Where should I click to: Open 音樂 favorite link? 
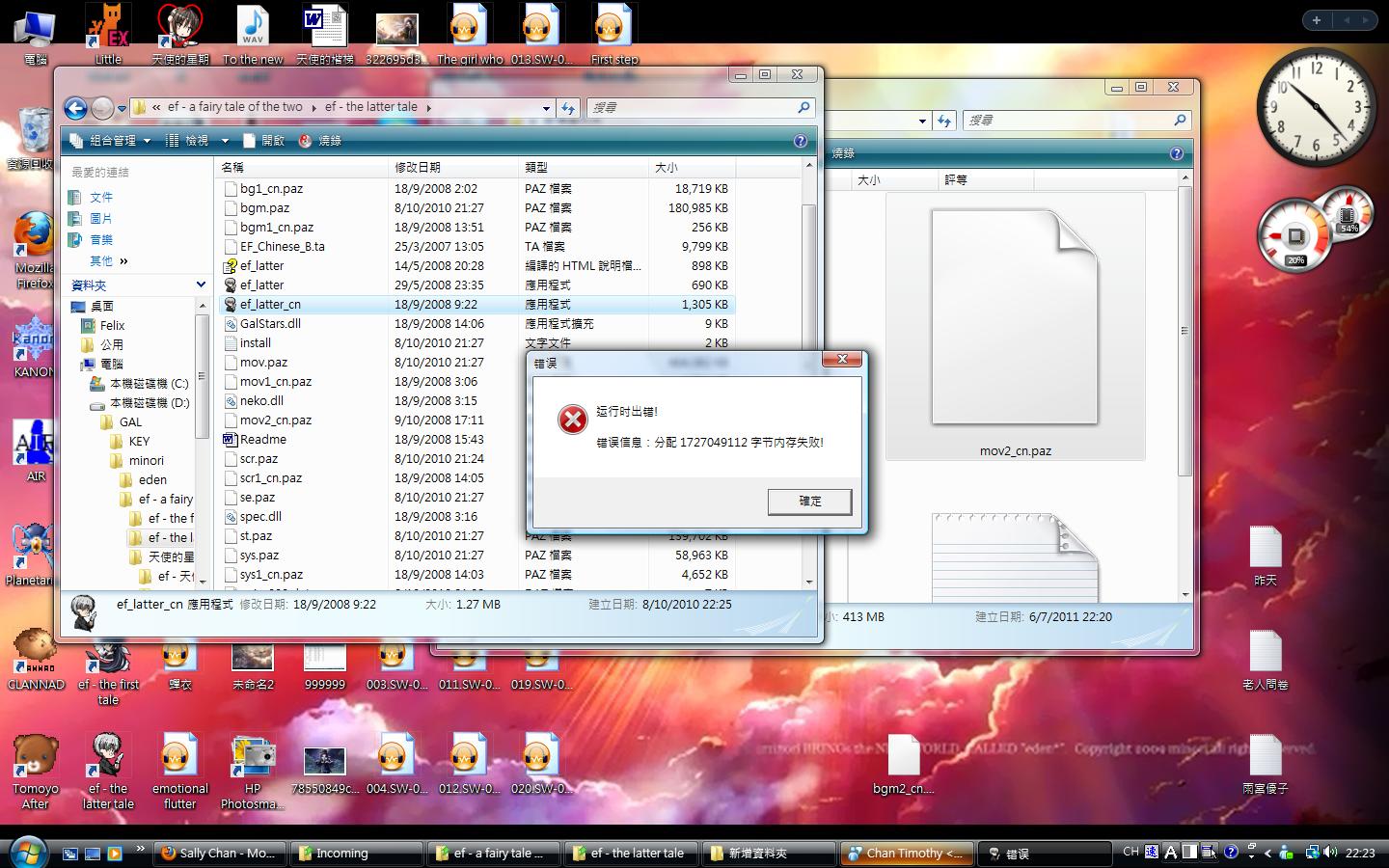coord(101,239)
